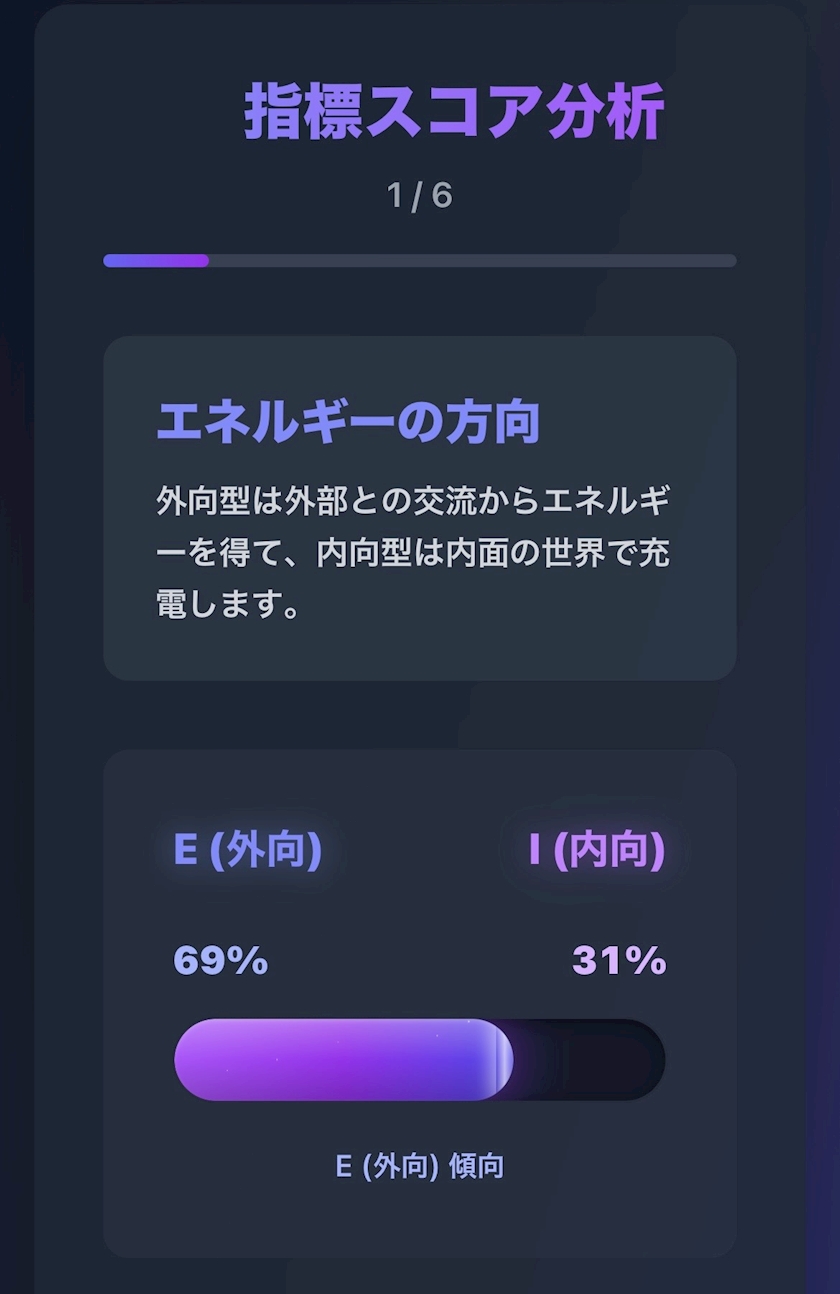Select the E (外向) label
This screenshot has height=1294, width=840.
pyautogui.click(x=247, y=850)
